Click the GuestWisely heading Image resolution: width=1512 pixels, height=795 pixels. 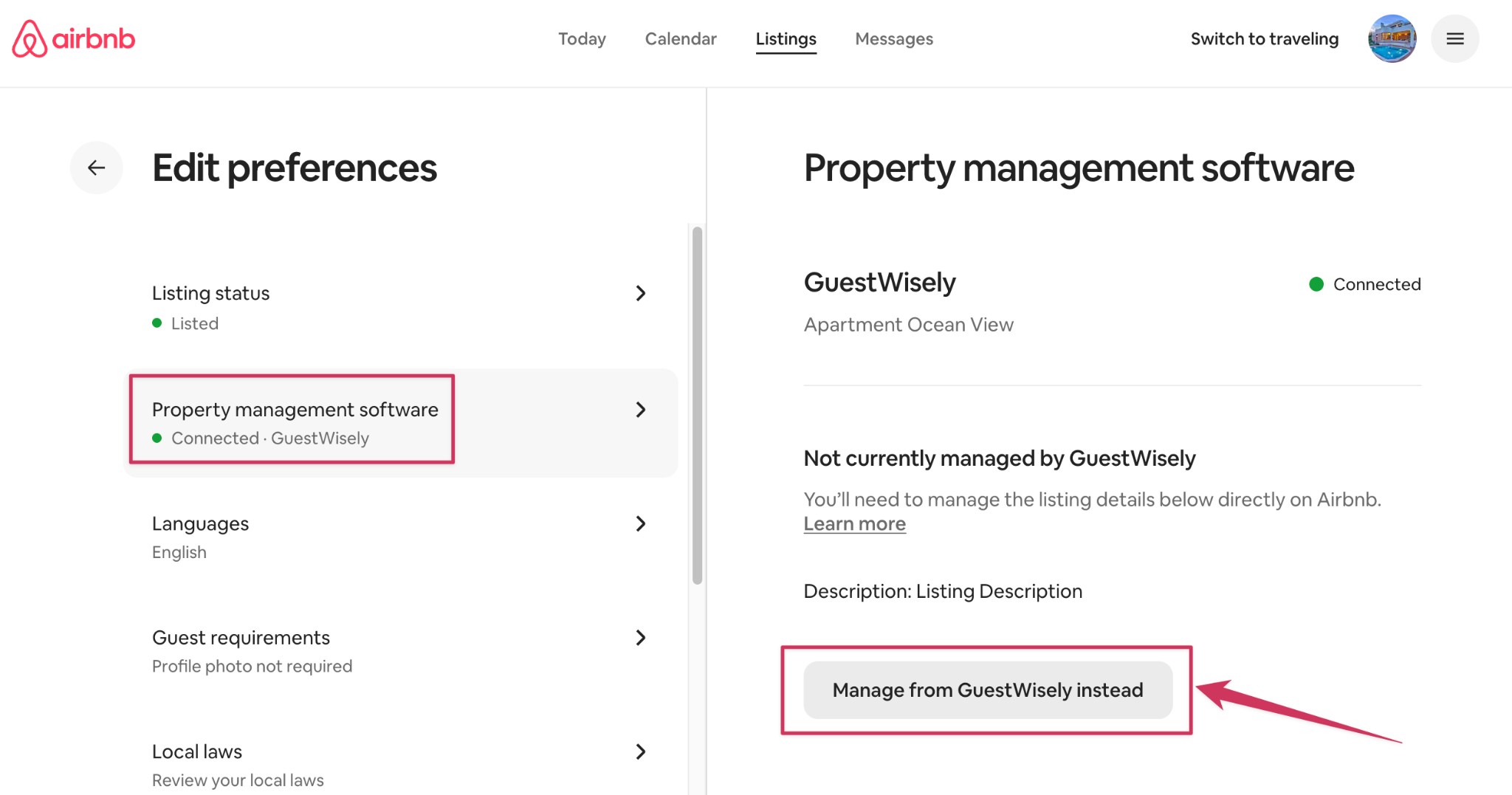pos(879,282)
